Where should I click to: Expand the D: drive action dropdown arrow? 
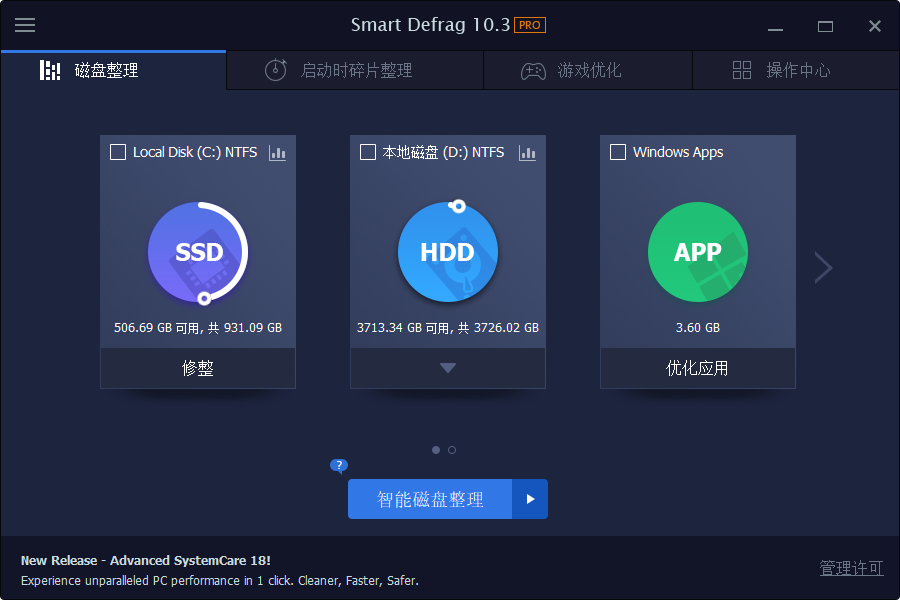point(448,368)
